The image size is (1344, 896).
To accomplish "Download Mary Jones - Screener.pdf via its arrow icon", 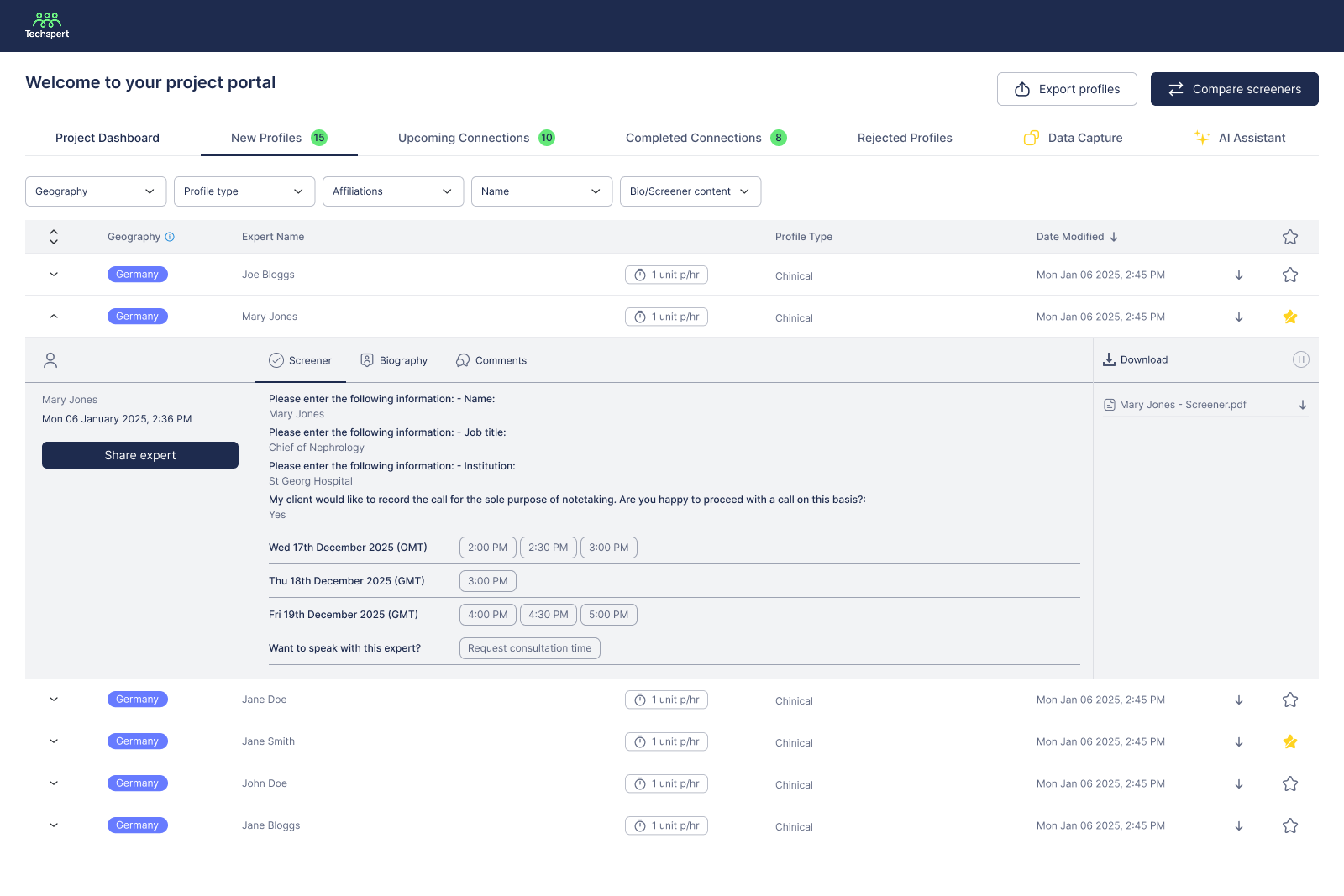I will click(x=1303, y=404).
